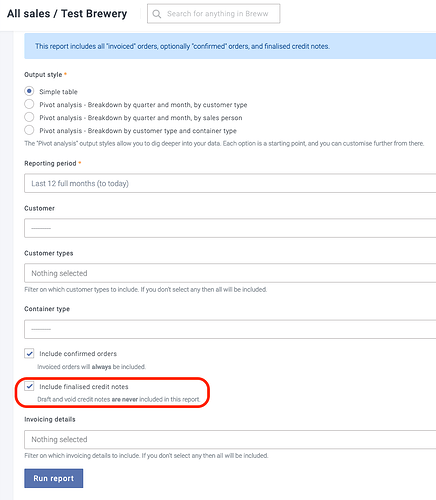Click the blue report info banner
Image resolution: width=436 pixels, height=500 pixels.
coord(230,46)
